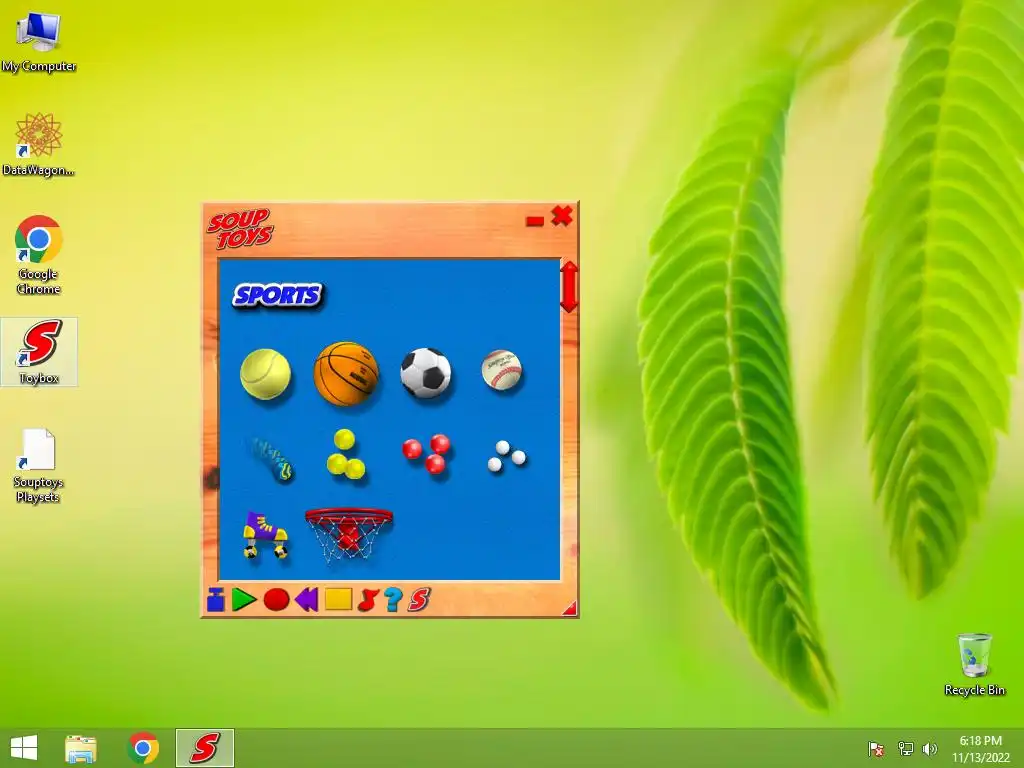
Task: Choose the blue football boot toy
Action: coord(271,459)
